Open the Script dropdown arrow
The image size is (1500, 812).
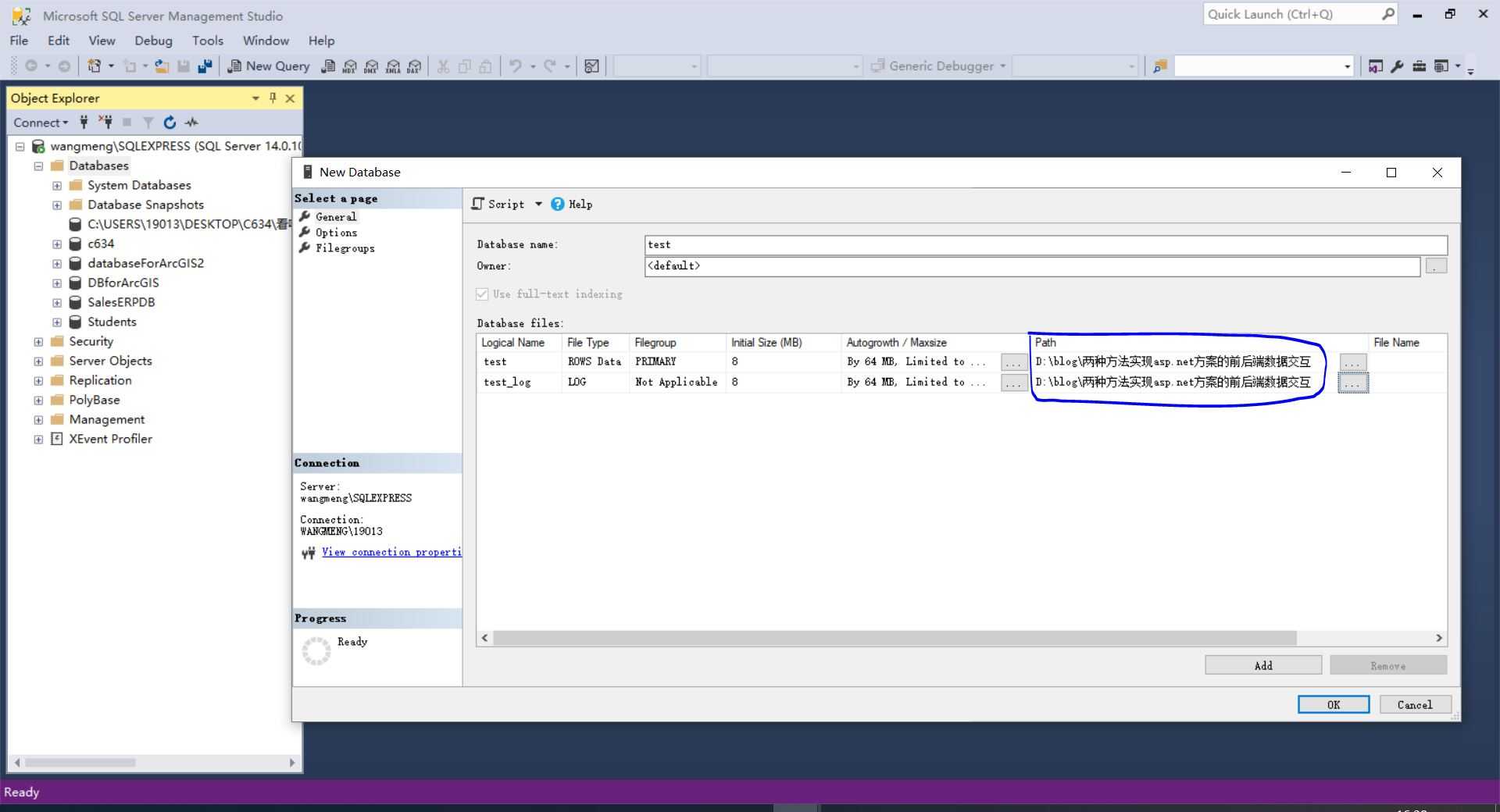pyautogui.click(x=538, y=204)
